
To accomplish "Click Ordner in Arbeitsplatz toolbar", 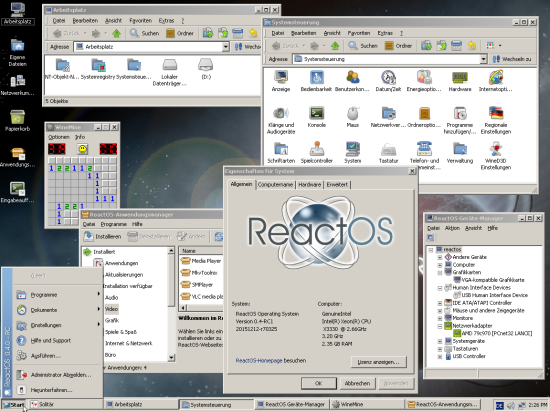I will coord(180,33).
